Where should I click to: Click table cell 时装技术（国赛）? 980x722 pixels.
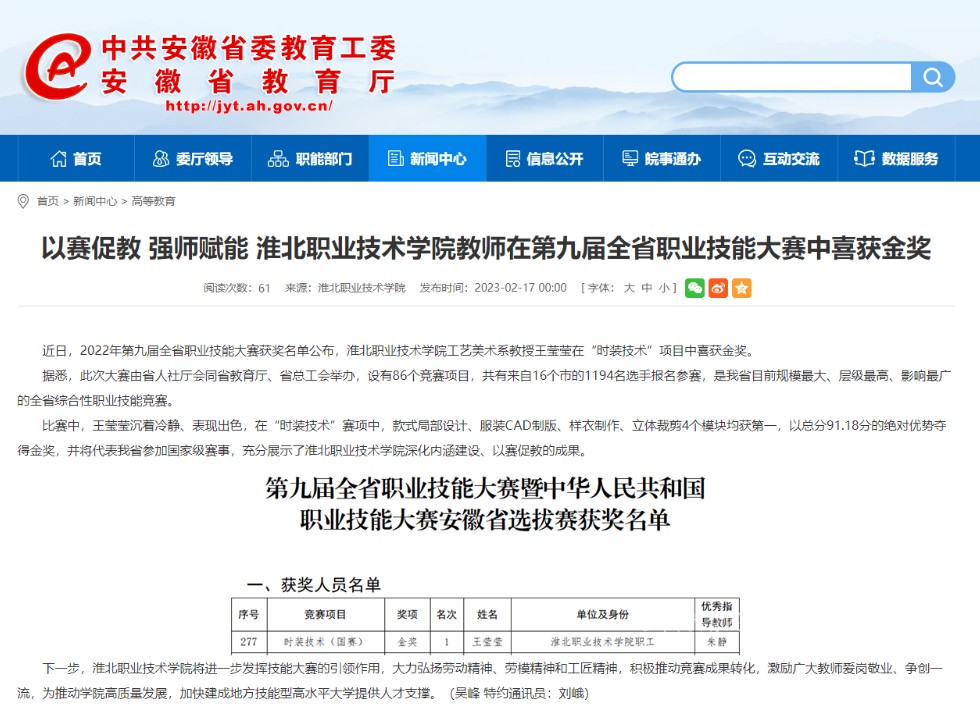[x=324, y=642]
